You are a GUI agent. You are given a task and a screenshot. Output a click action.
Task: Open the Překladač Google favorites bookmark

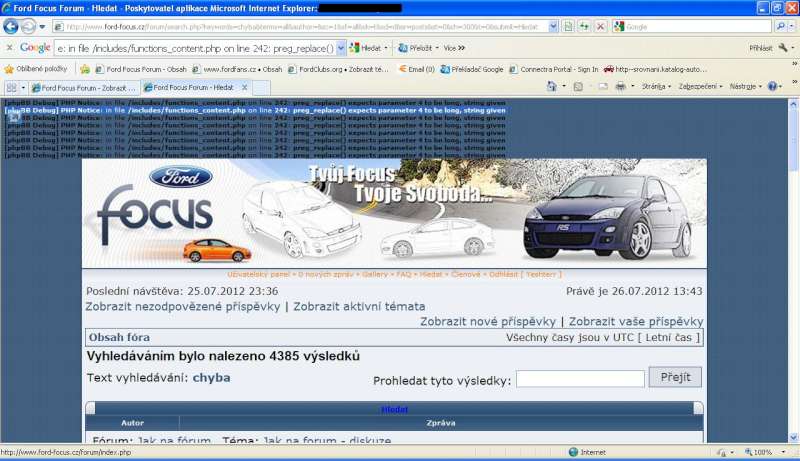pyautogui.click(x=469, y=69)
